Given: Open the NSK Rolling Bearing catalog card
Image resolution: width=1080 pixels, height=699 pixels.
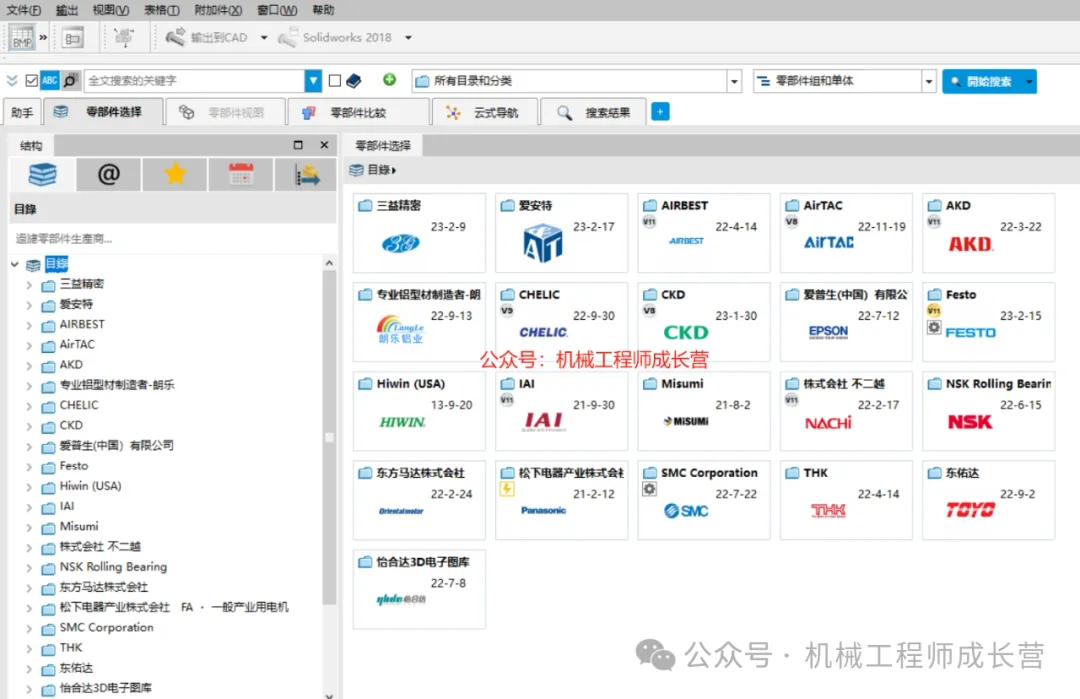Looking at the screenshot, I should (988, 411).
